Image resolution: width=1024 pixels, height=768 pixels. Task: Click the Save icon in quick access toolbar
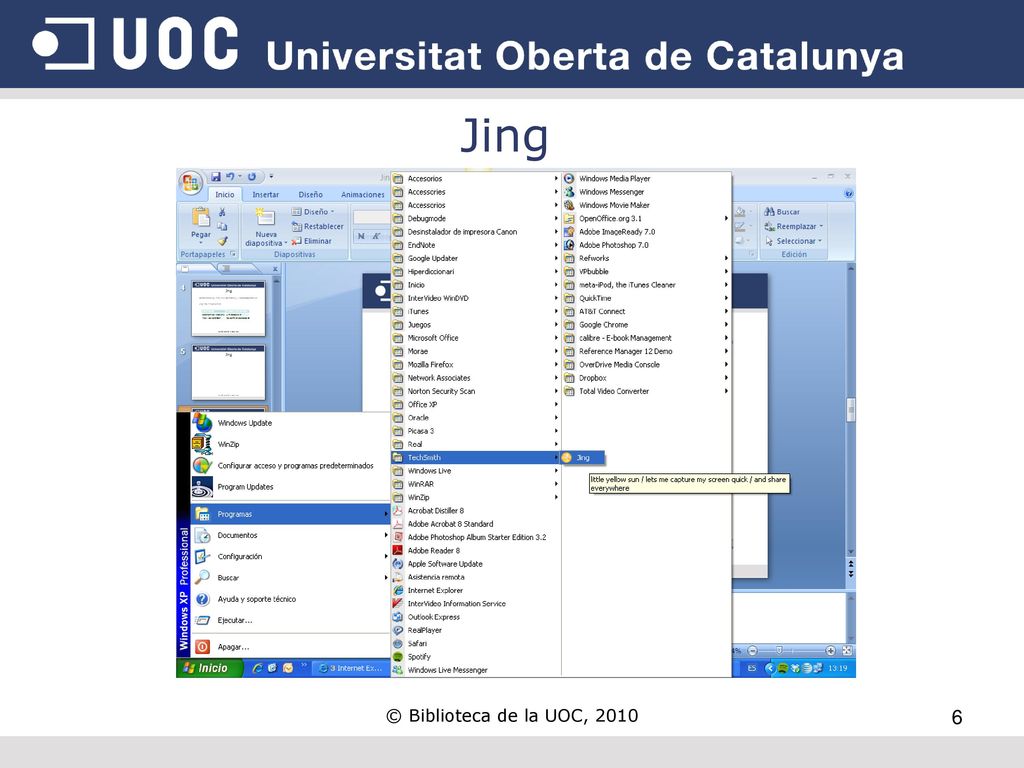[x=216, y=176]
